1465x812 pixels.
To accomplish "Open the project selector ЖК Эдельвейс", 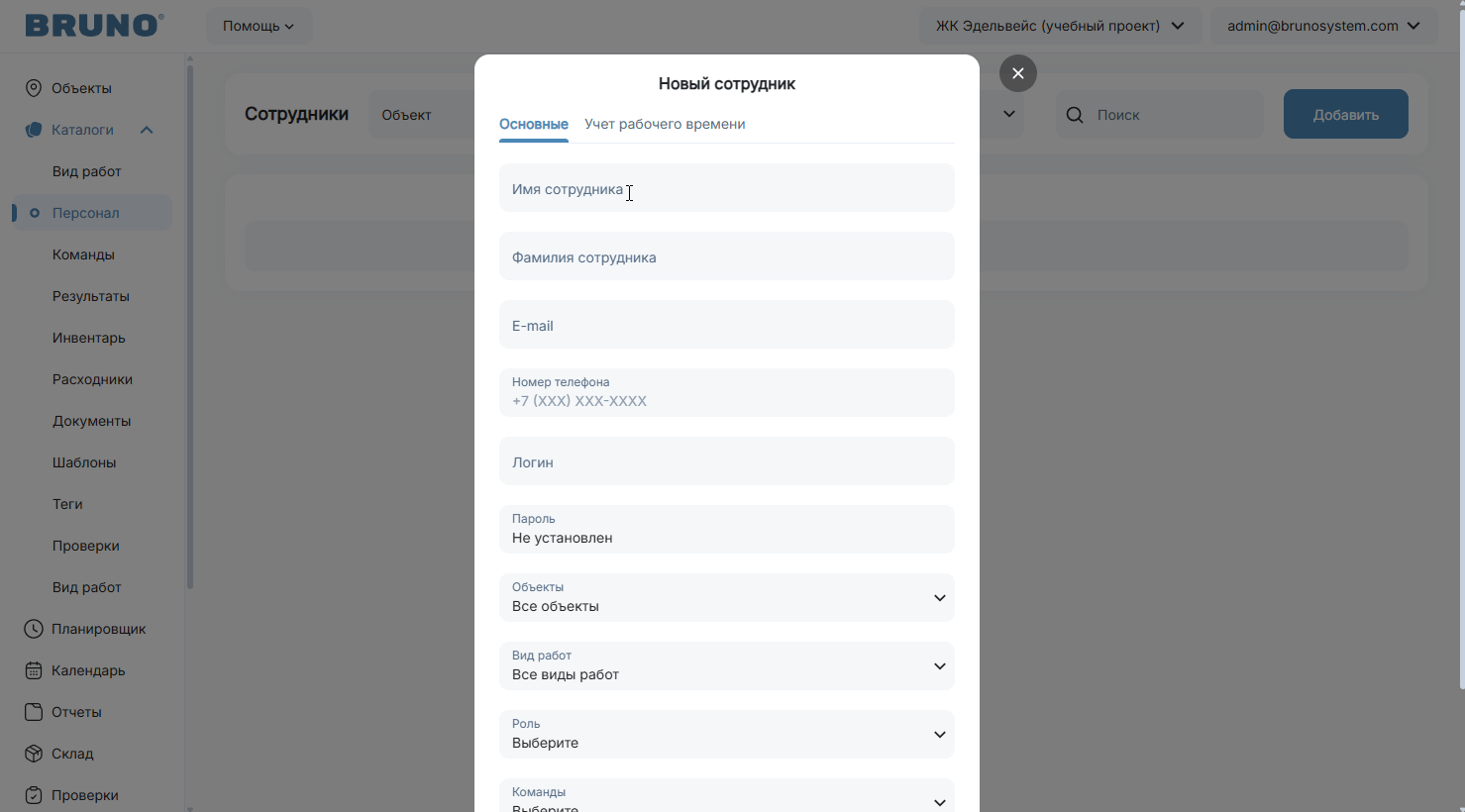I will (1060, 26).
